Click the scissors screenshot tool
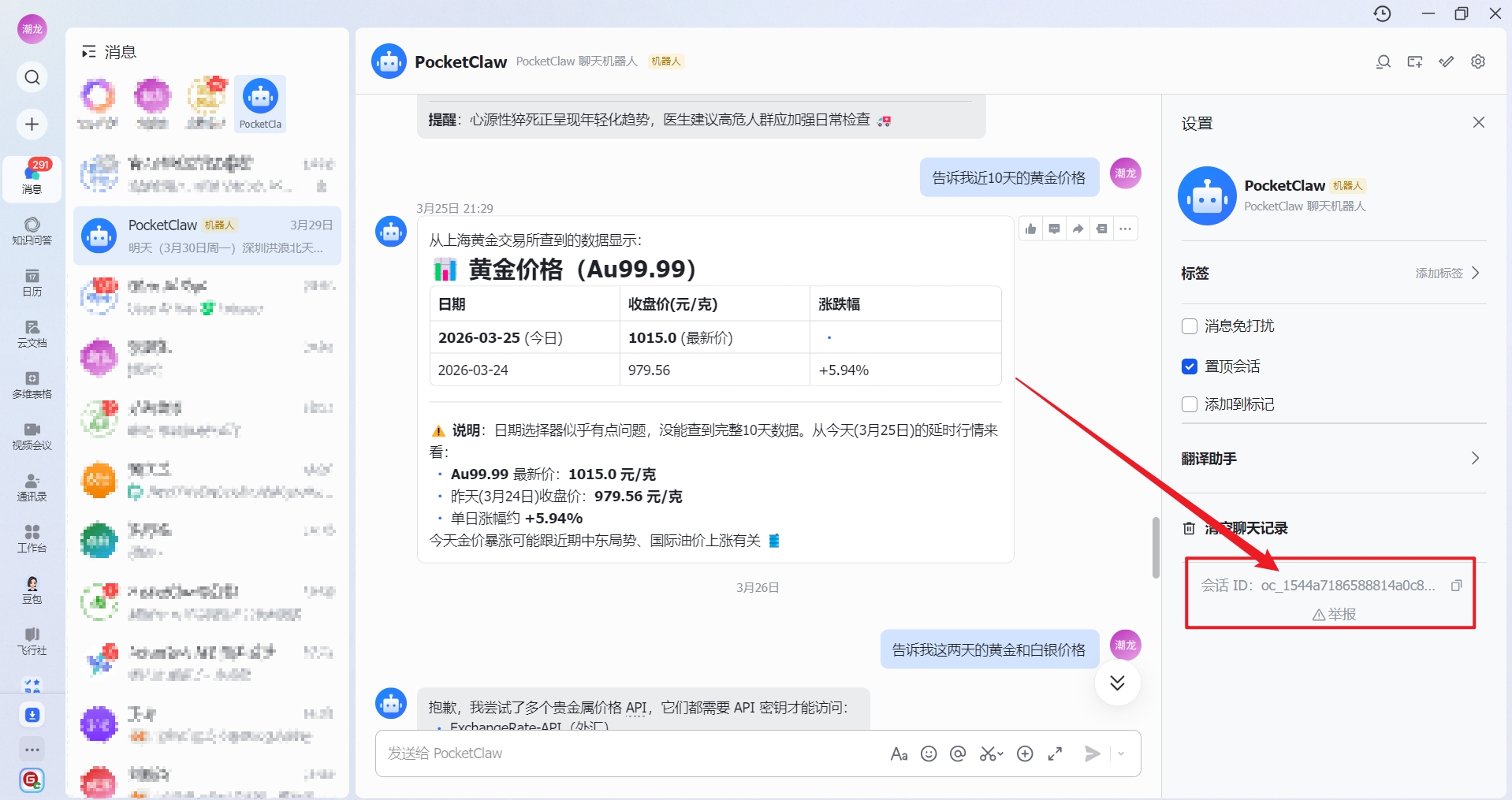The width and height of the screenshot is (1512, 800). 987,754
